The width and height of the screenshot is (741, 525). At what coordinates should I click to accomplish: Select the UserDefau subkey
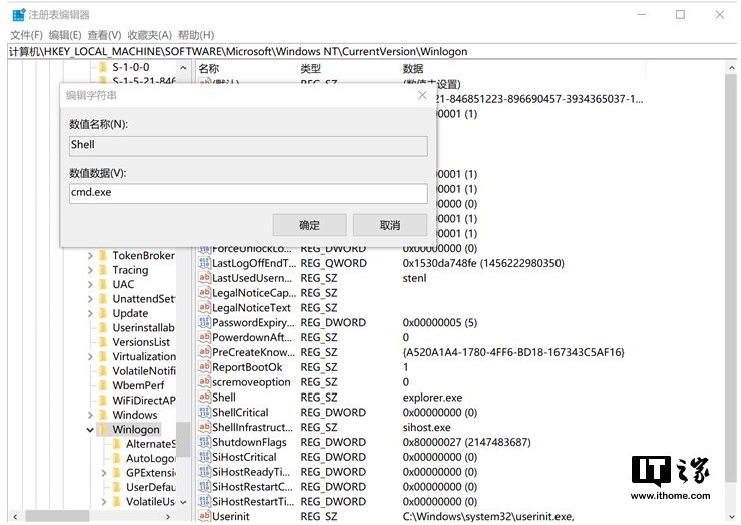150,487
